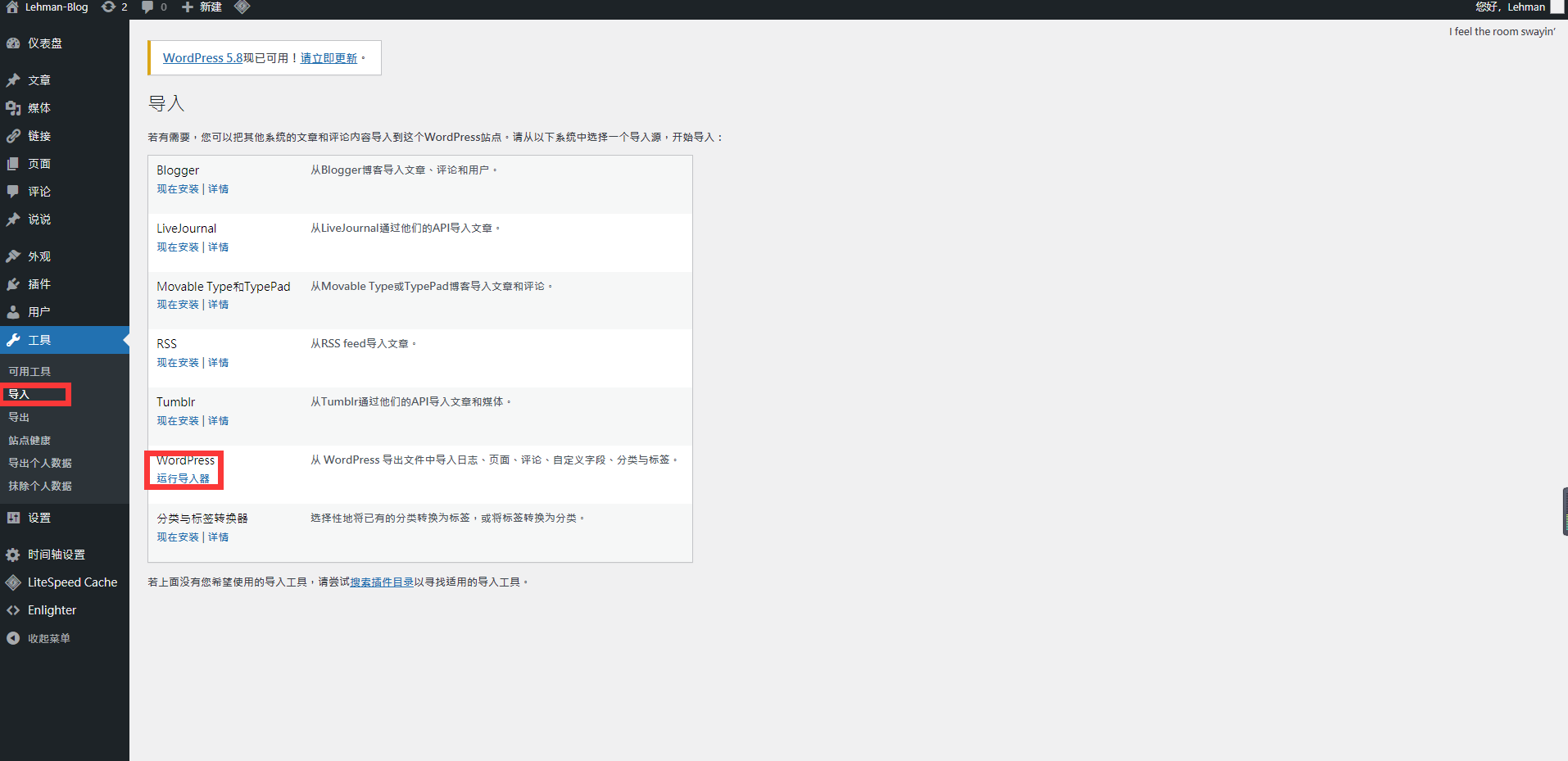Click the 页面 pages icon
The width and height of the screenshot is (1568, 761).
[13, 164]
